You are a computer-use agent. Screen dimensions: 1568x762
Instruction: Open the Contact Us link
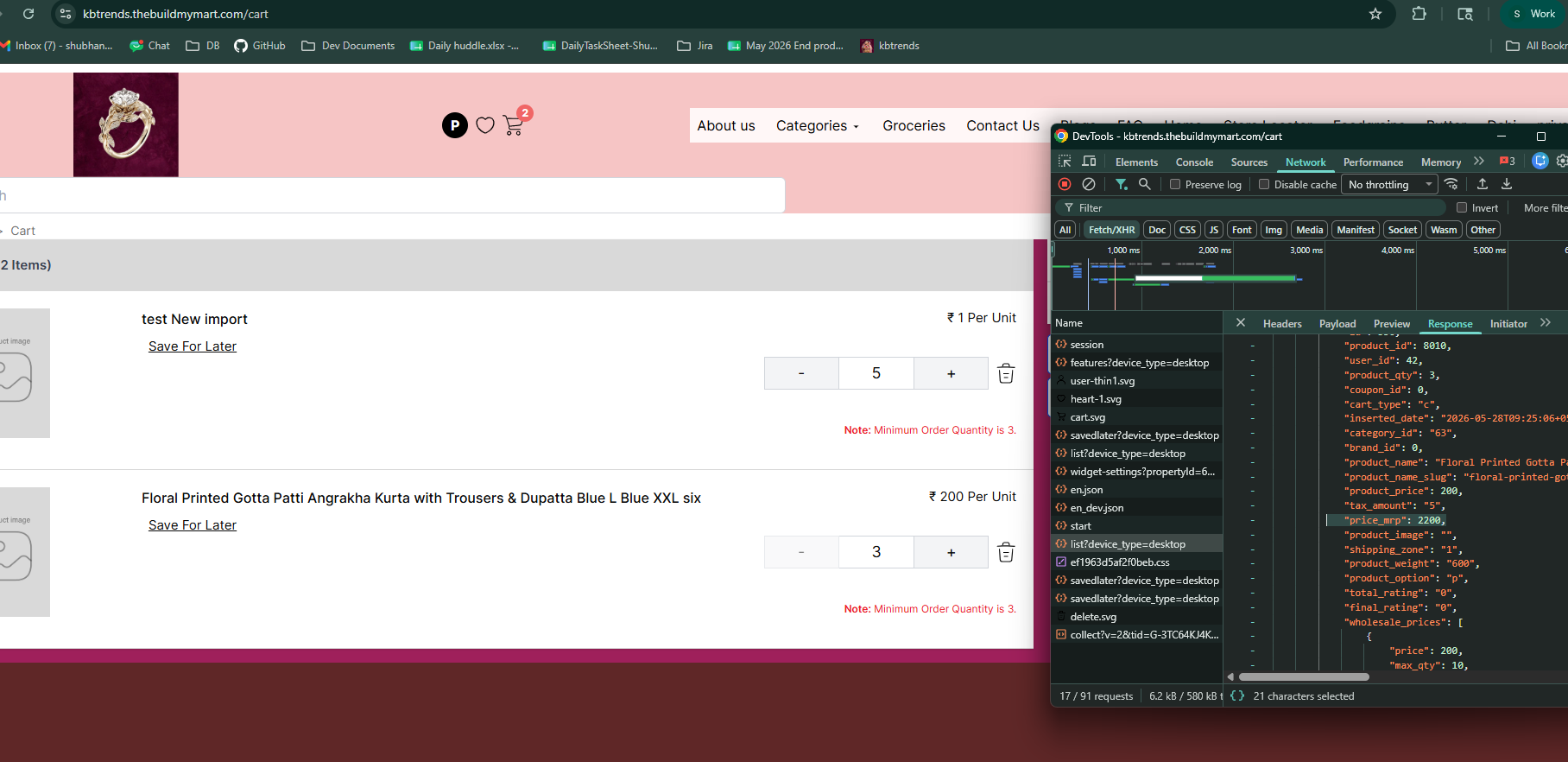click(x=1002, y=126)
